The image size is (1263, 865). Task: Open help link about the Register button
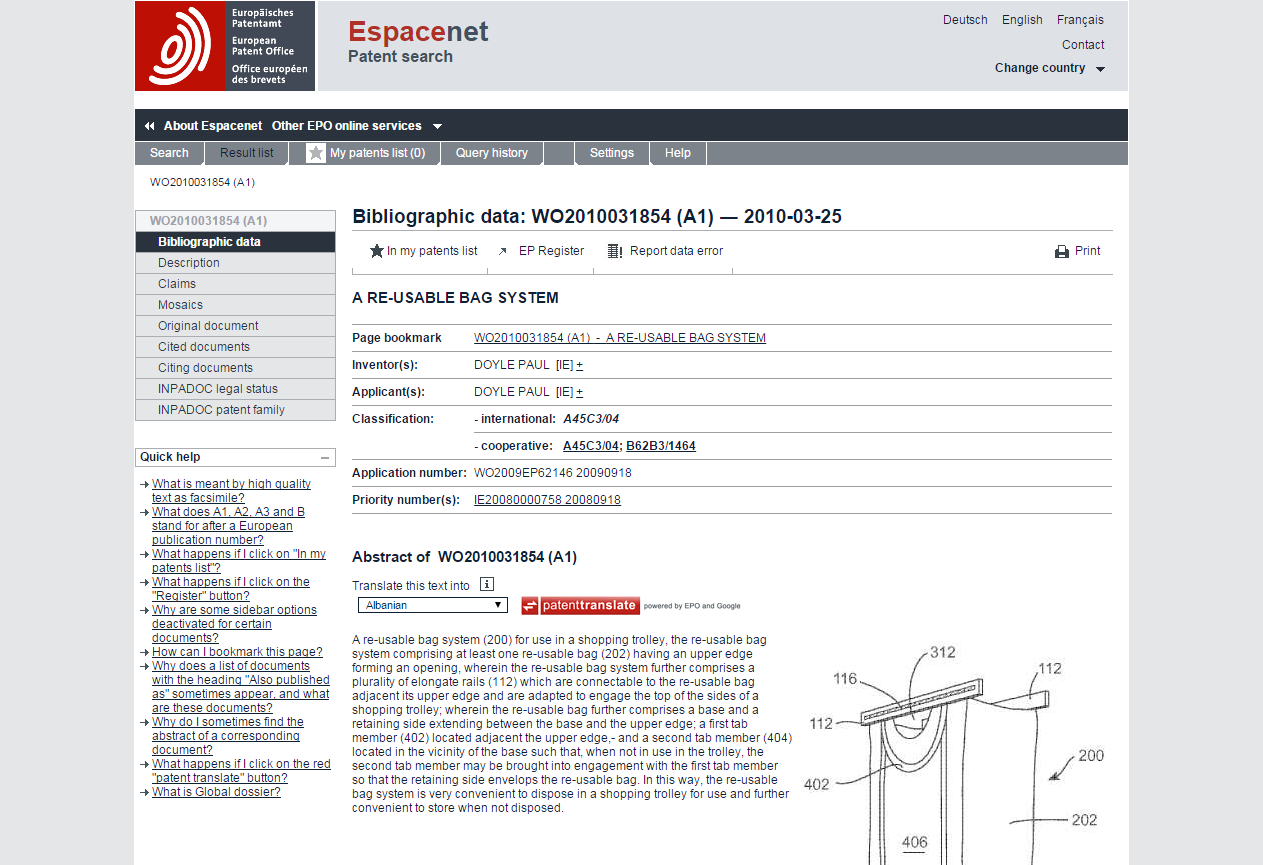tap(231, 589)
